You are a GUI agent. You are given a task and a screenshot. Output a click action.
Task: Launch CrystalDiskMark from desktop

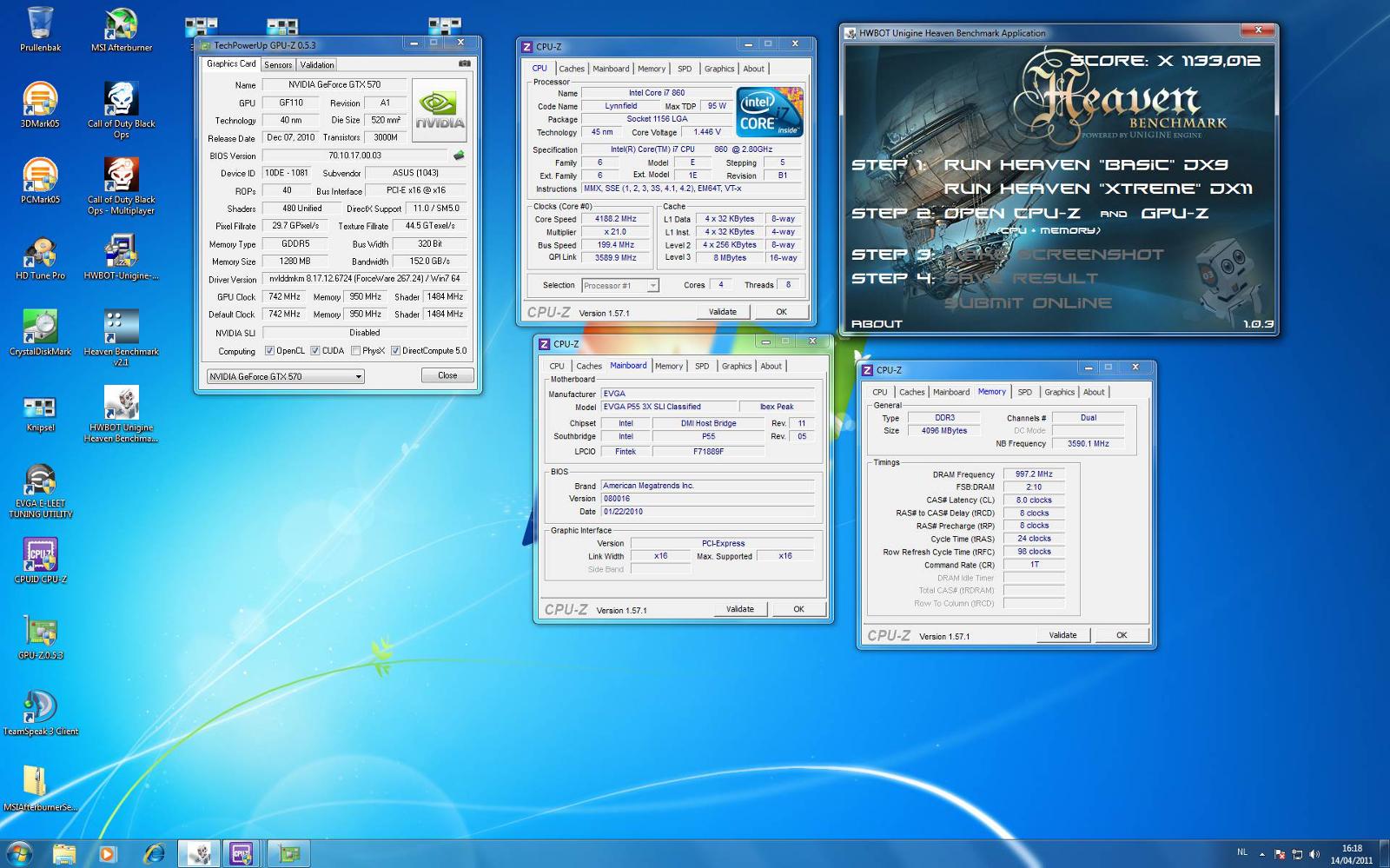pyautogui.click(x=40, y=333)
